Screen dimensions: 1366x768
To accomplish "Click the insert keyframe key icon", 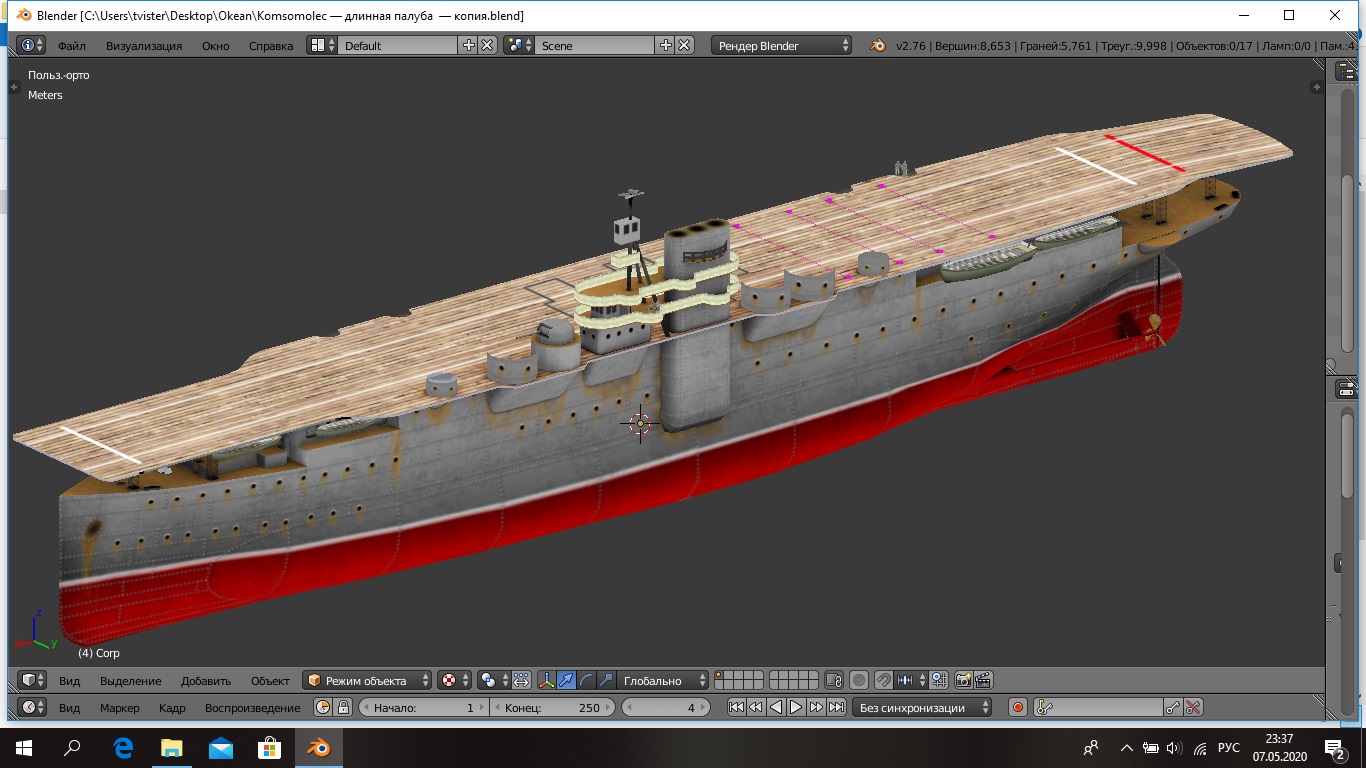I will [x=1173, y=708].
